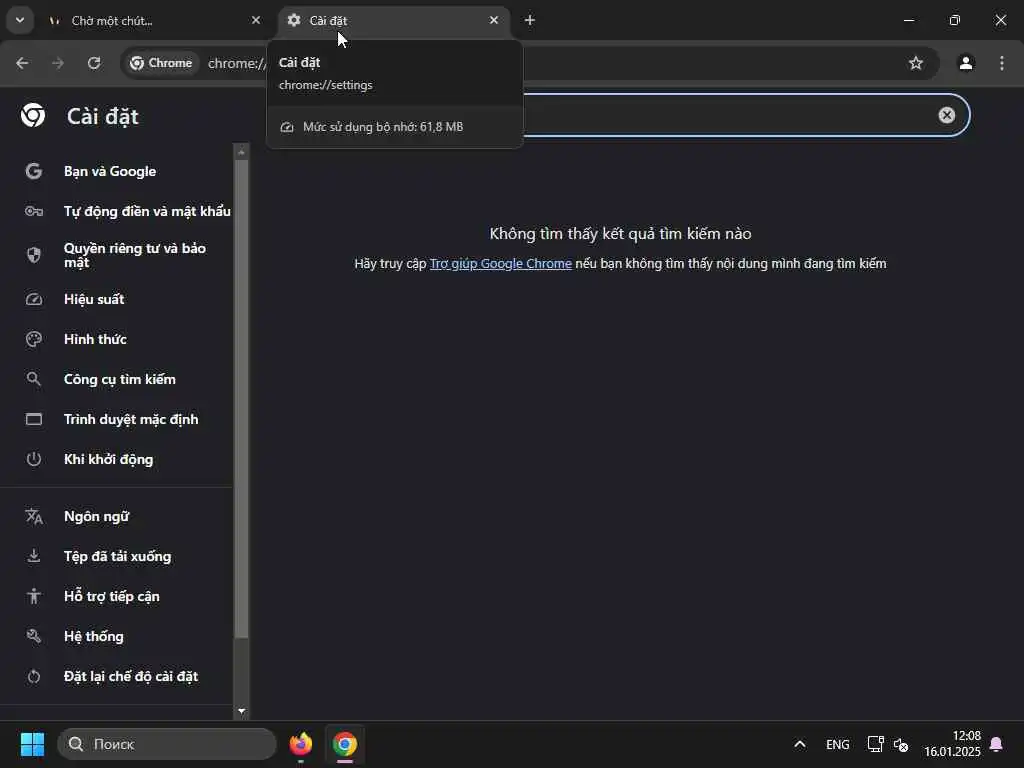Go back to previous page
Image resolution: width=1024 pixels, height=768 pixels.
(22, 63)
